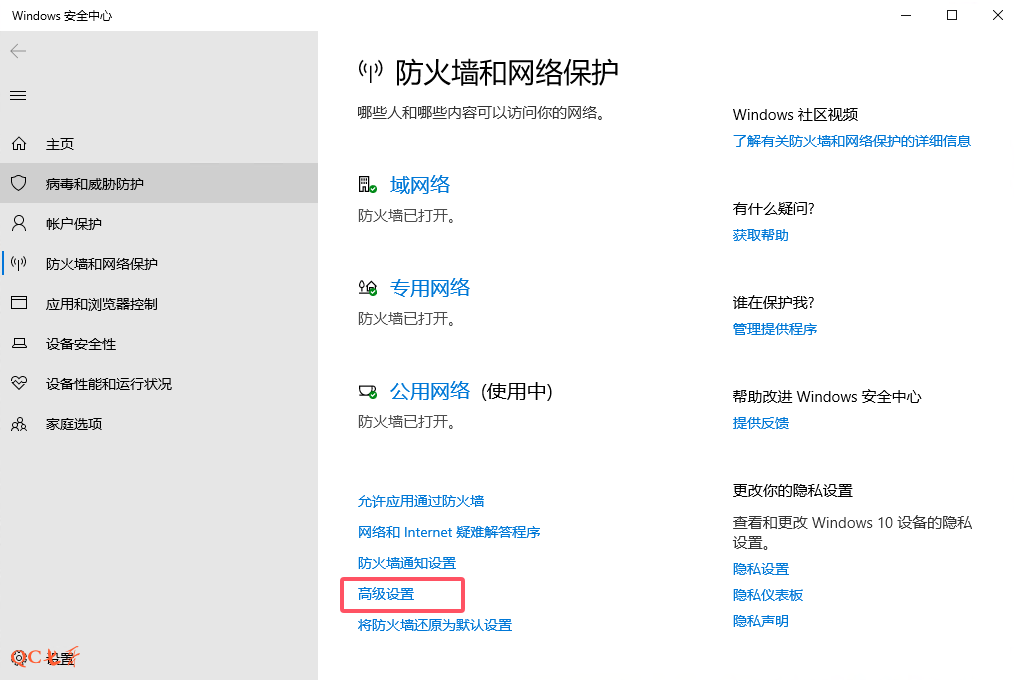Maximize the Windows 安全中心 window
This screenshot has height=680, width=1016.
952,15
